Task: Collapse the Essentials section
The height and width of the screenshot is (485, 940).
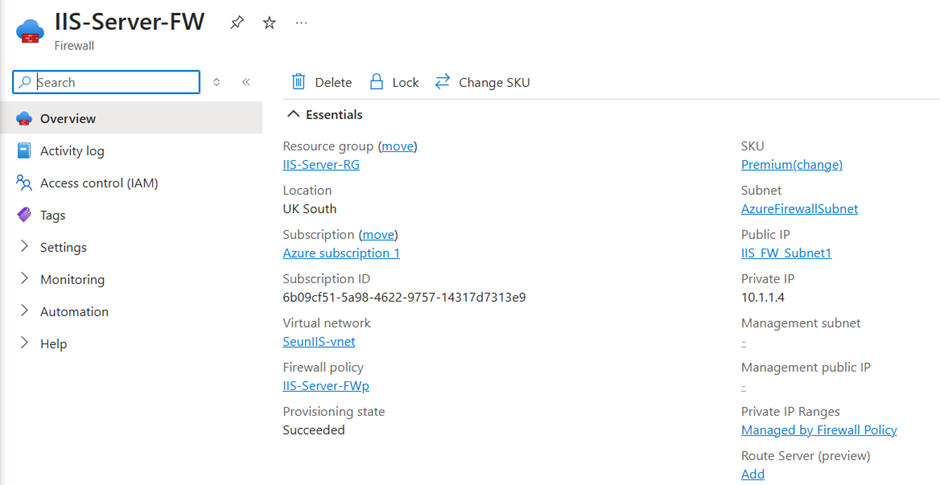Action: click(x=294, y=115)
